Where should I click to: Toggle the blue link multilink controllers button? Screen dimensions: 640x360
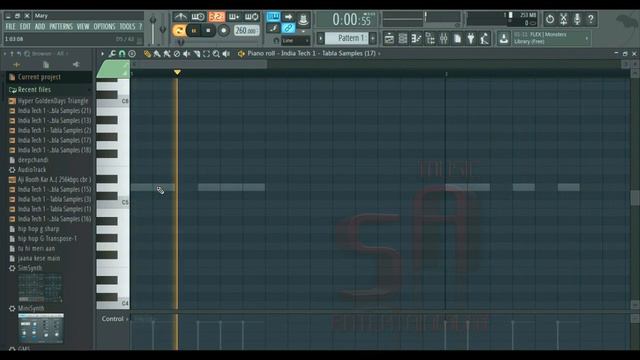coord(288,28)
